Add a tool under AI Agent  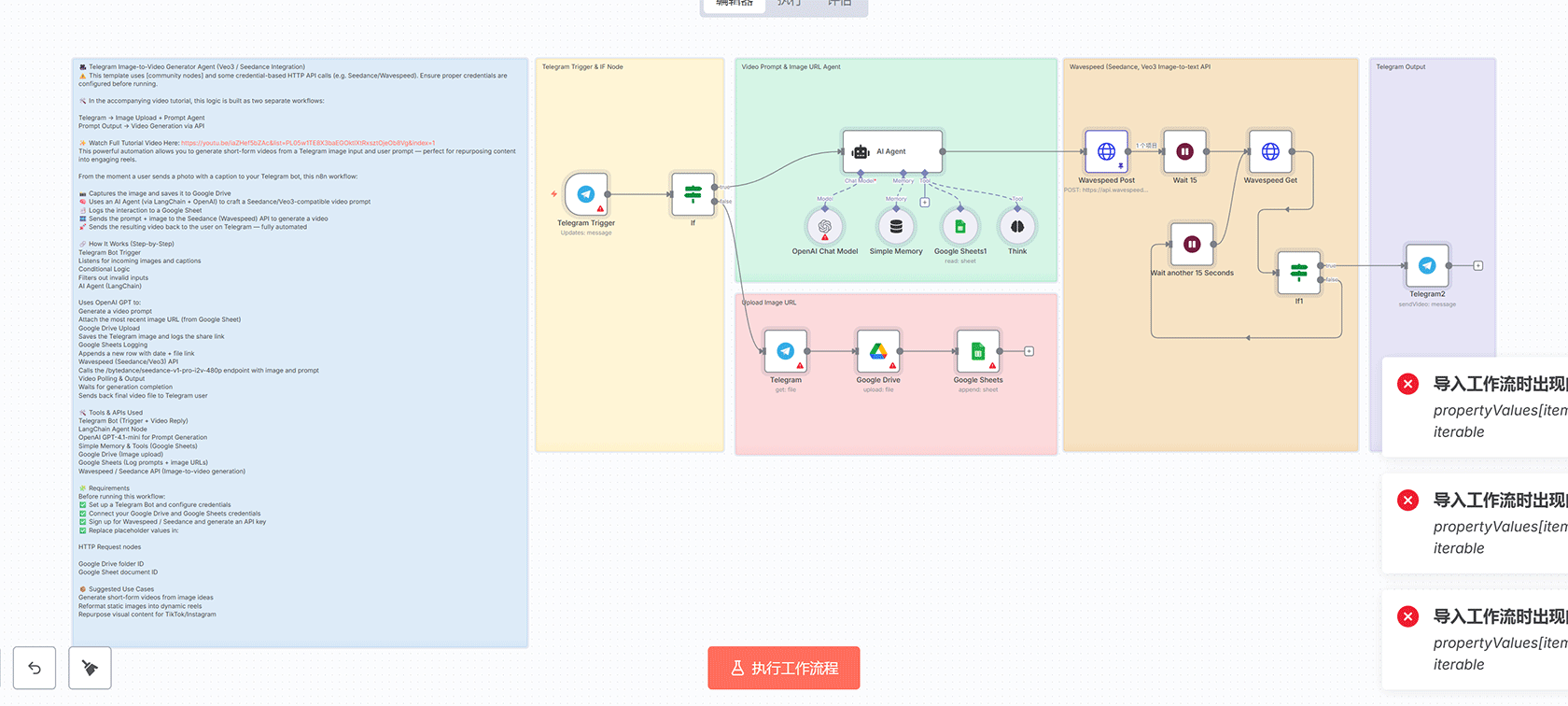pyautogui.click(x=925, y=202)
